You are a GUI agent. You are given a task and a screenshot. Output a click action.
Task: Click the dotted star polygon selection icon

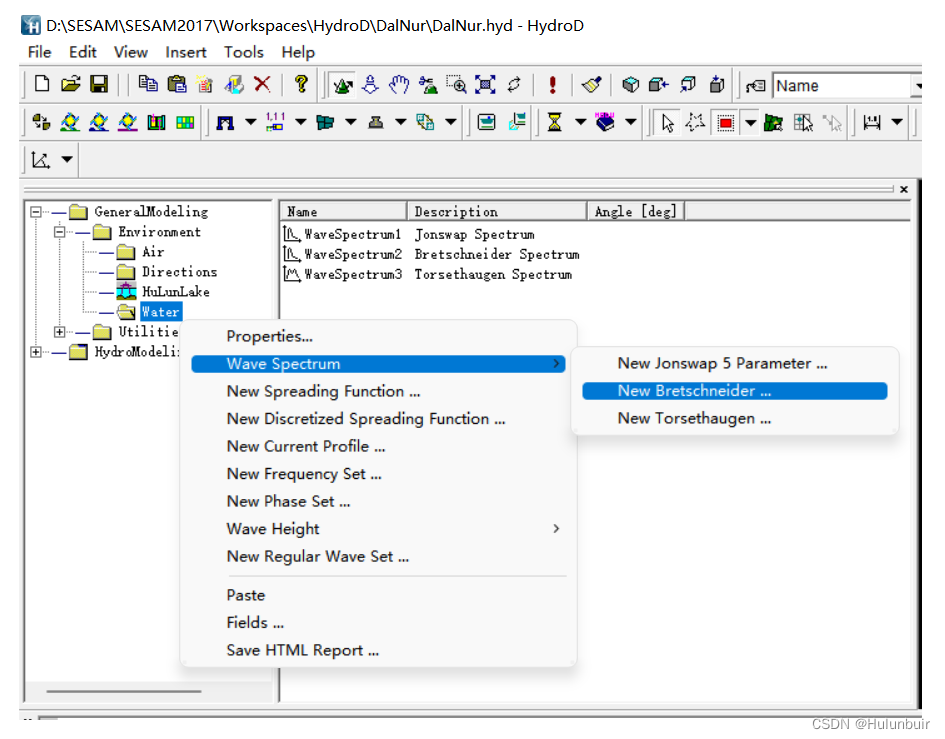695,123
